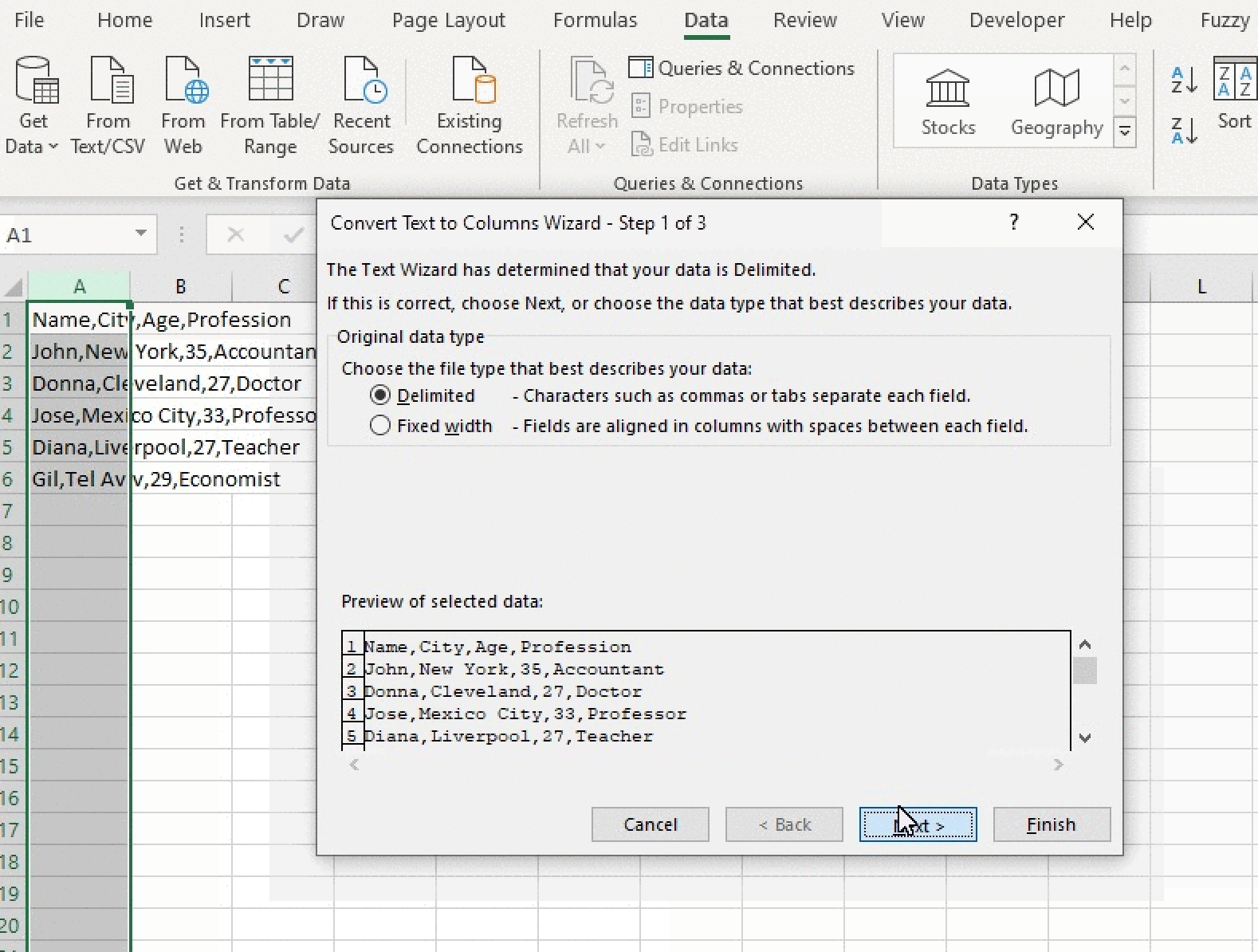Click preview row Jose,Mexico City,33,Professor

(x=525, y=714)
